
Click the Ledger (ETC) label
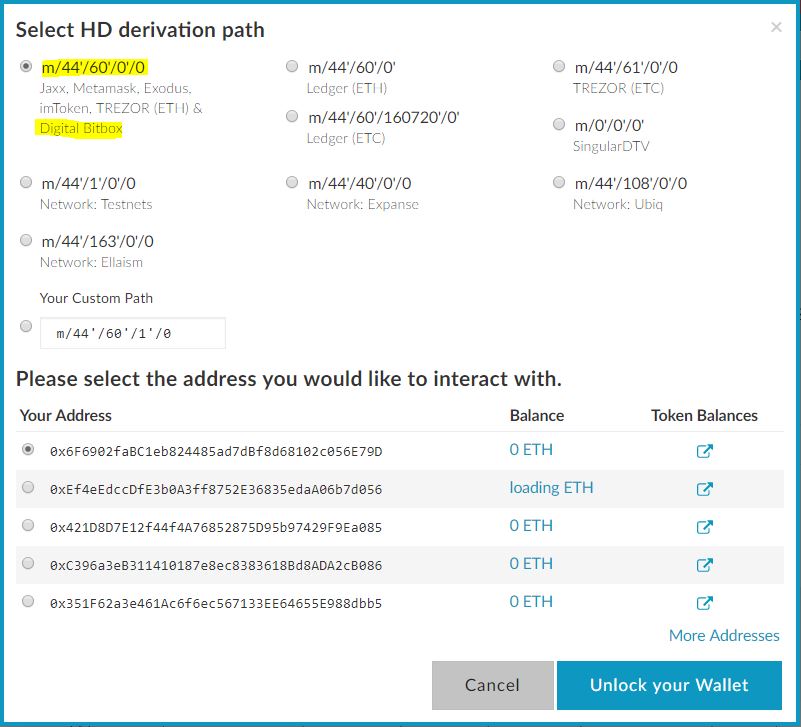346,138
